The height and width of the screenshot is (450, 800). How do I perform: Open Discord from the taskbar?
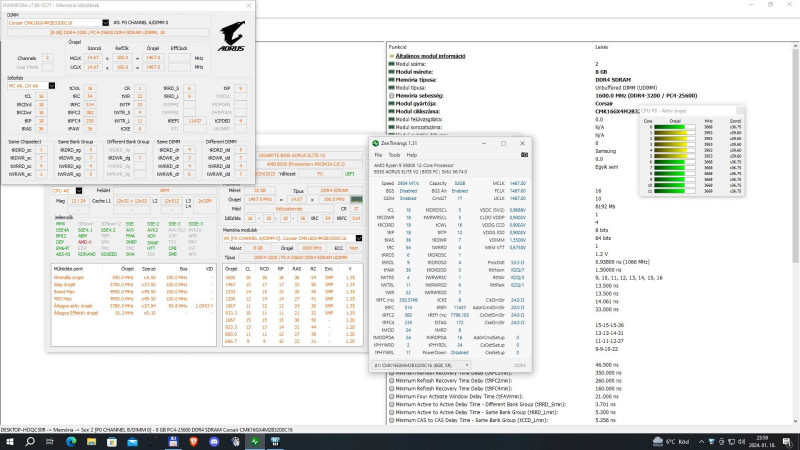coord(214,442)
